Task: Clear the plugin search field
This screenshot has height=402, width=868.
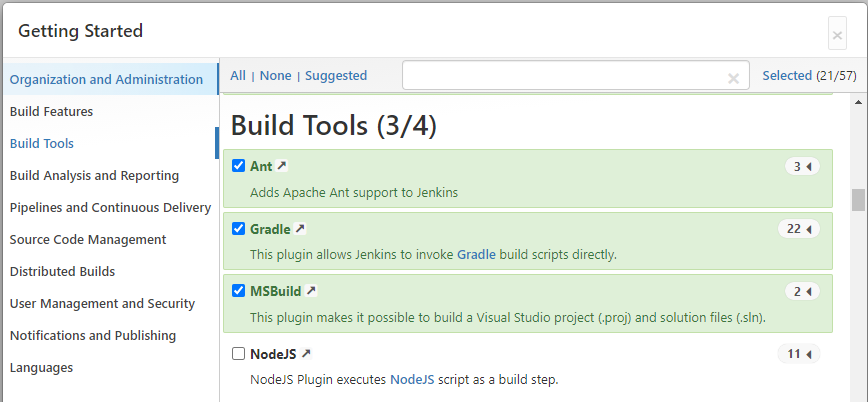Action: tap(733, 77)
